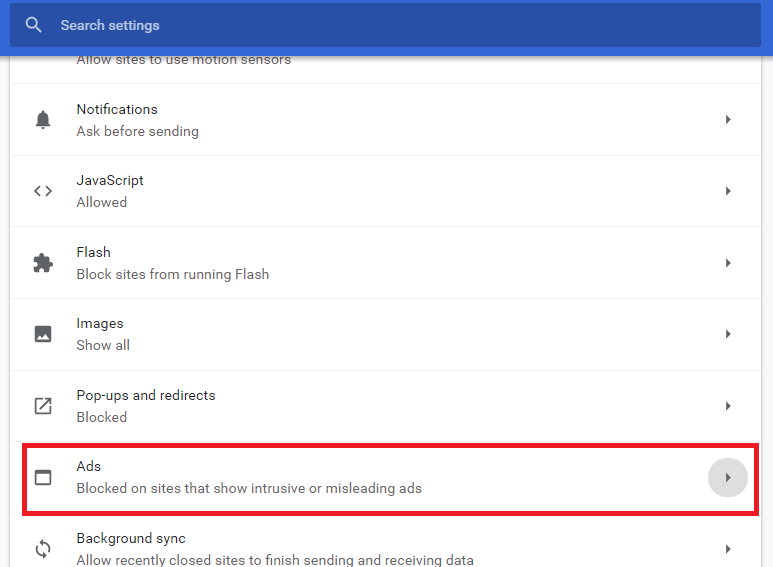Click the 'Block sites from running Flash' text
The height and width of the screenshot is (567, 773).
pyautogui.click(x=172, y=274)
